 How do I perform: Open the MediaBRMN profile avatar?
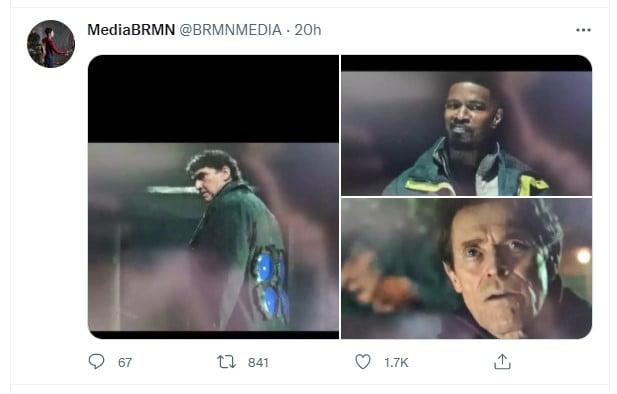(x=51, y=44)
